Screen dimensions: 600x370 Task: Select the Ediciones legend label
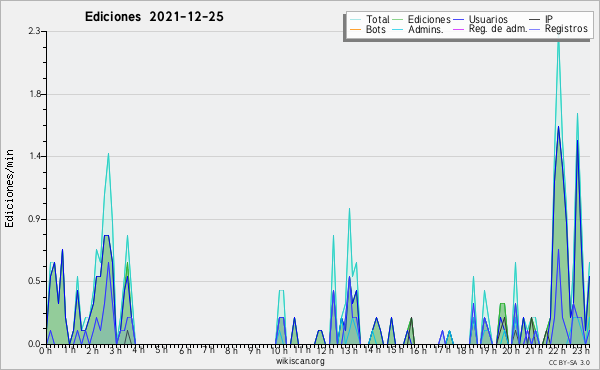pos(429,19)
